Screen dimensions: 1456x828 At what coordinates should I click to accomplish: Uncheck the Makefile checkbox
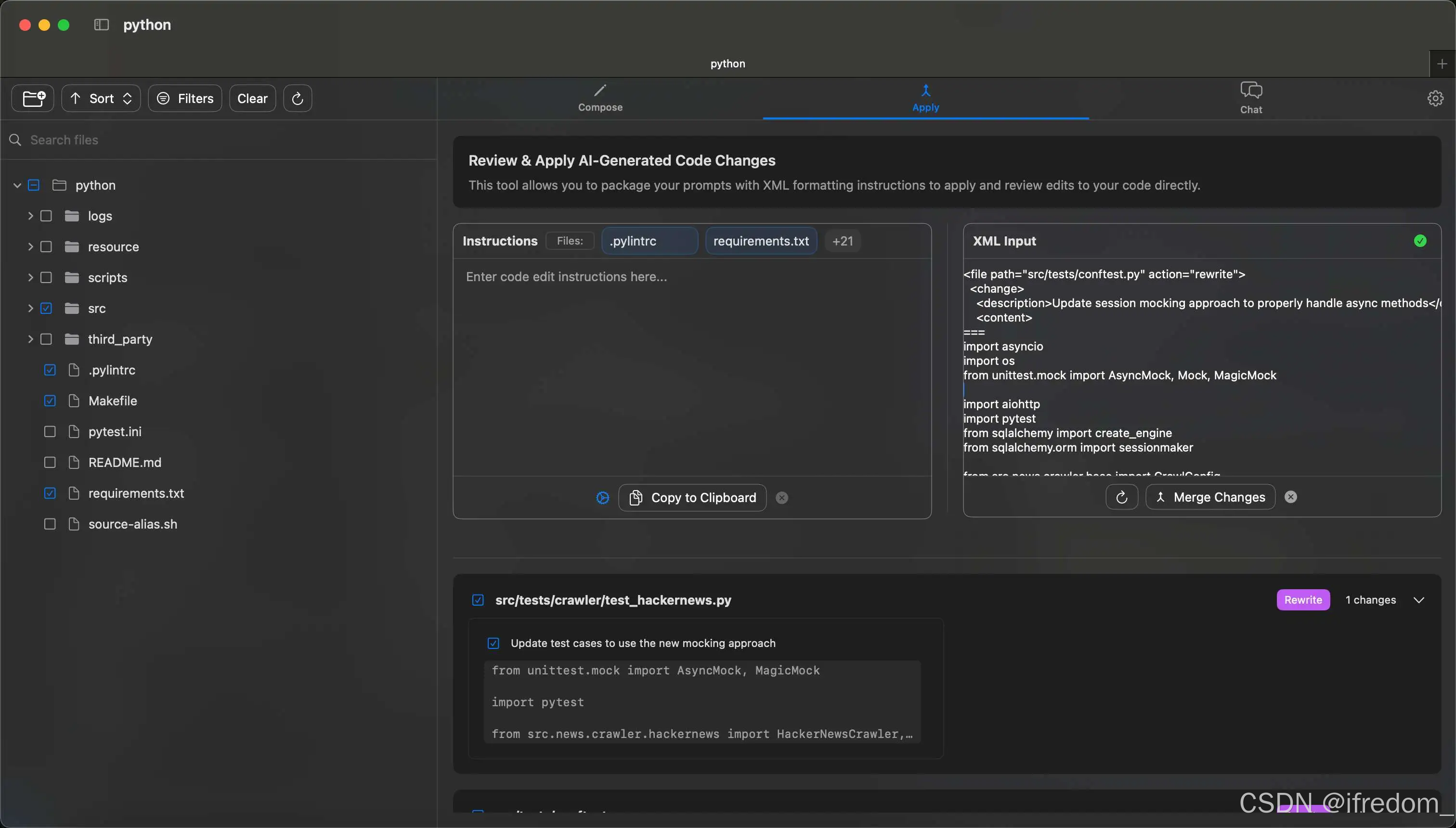50,401
